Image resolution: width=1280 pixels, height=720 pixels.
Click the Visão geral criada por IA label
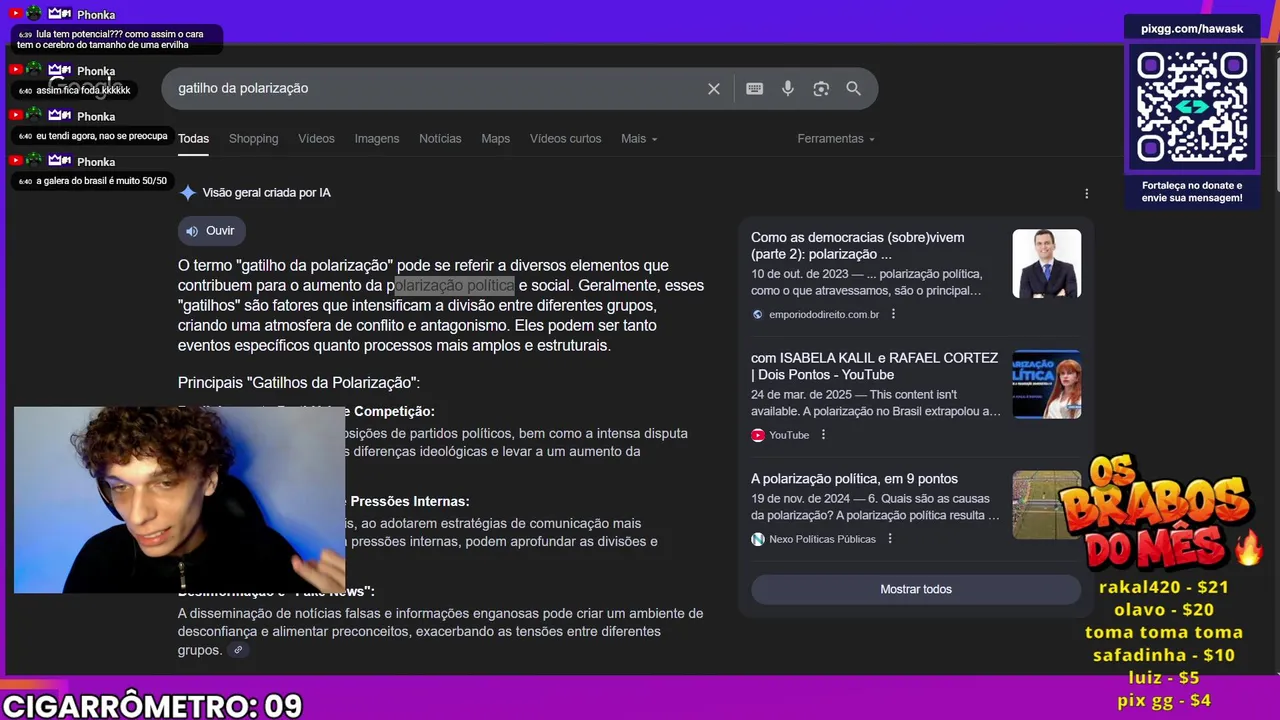pyautogui.click(x=266, y=193)
